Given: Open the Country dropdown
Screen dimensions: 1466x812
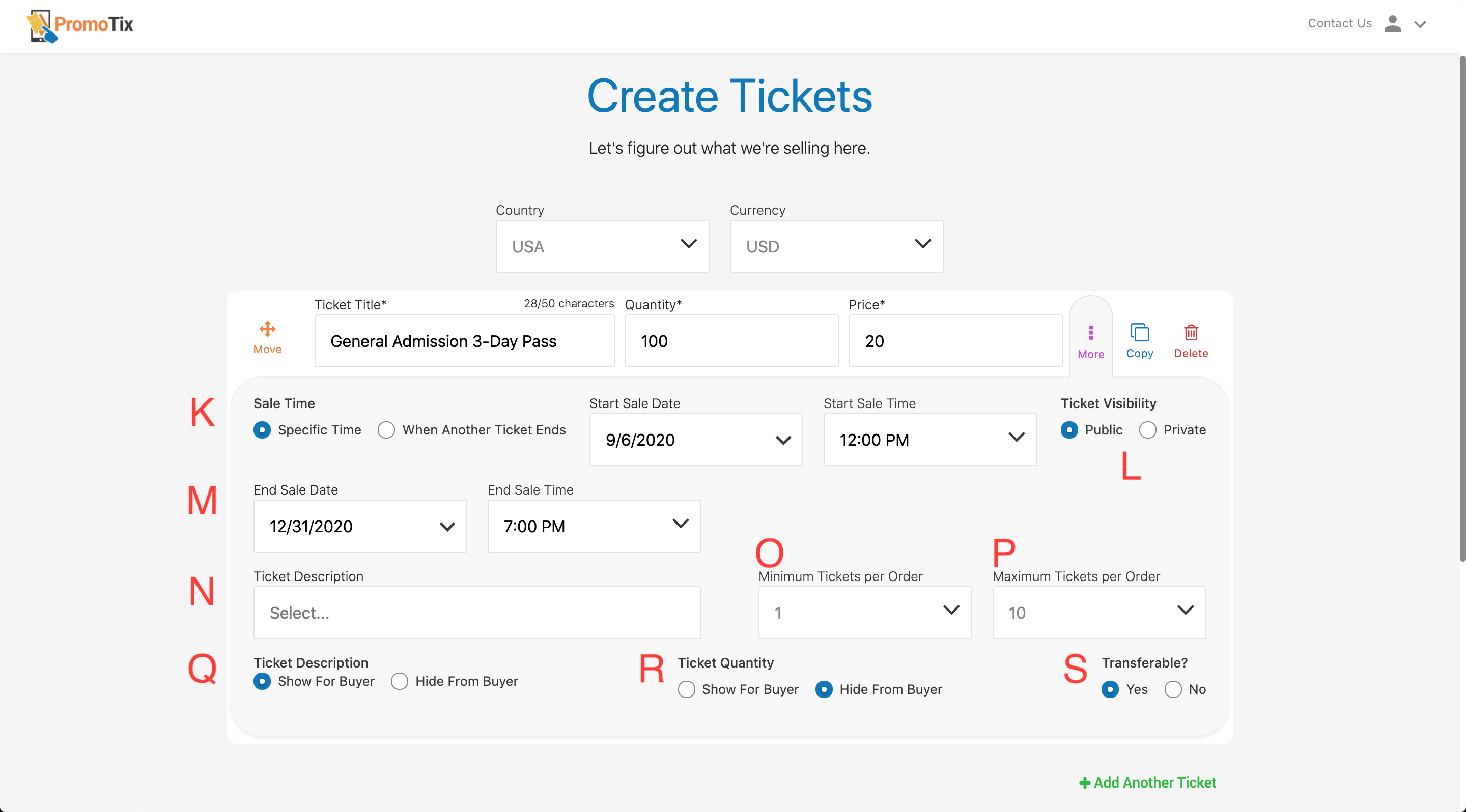Looking at the screenshot, I should click(x=602, y=246).
